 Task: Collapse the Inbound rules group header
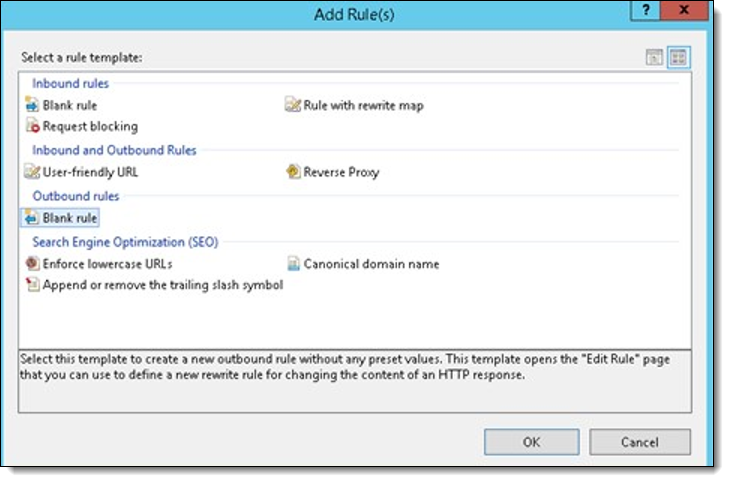(x=71, y=83)
